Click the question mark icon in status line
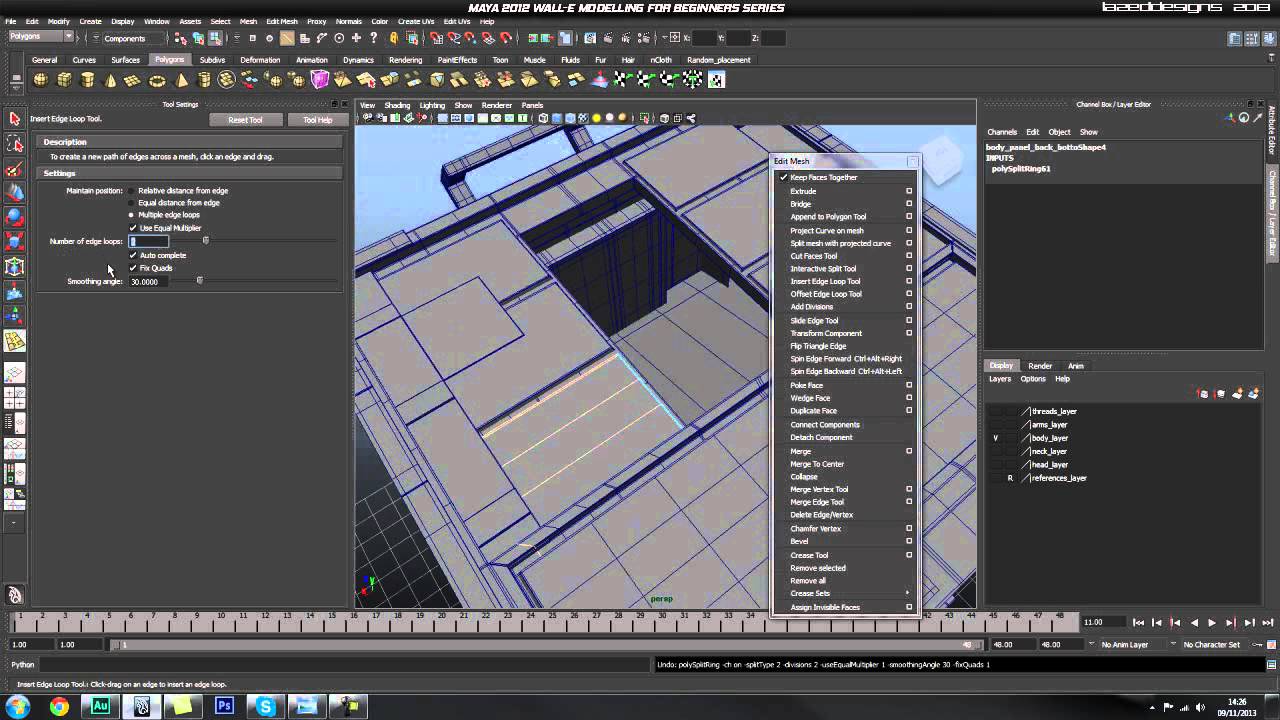The width and height of the screenshot is (1280, 720). (x=373, y=38)
